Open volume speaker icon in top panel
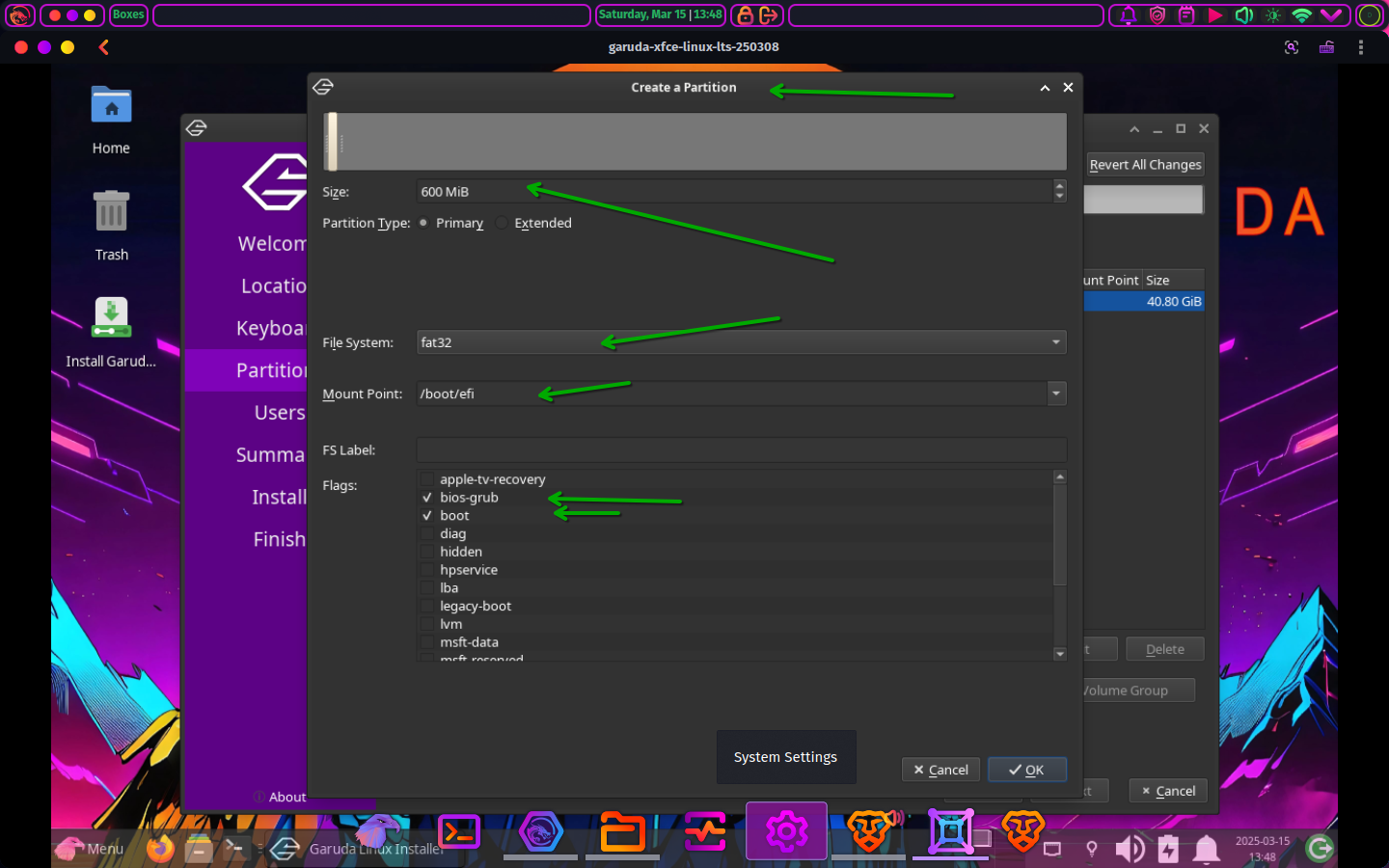This screenshot has width=1389, height=868. 1244,14
